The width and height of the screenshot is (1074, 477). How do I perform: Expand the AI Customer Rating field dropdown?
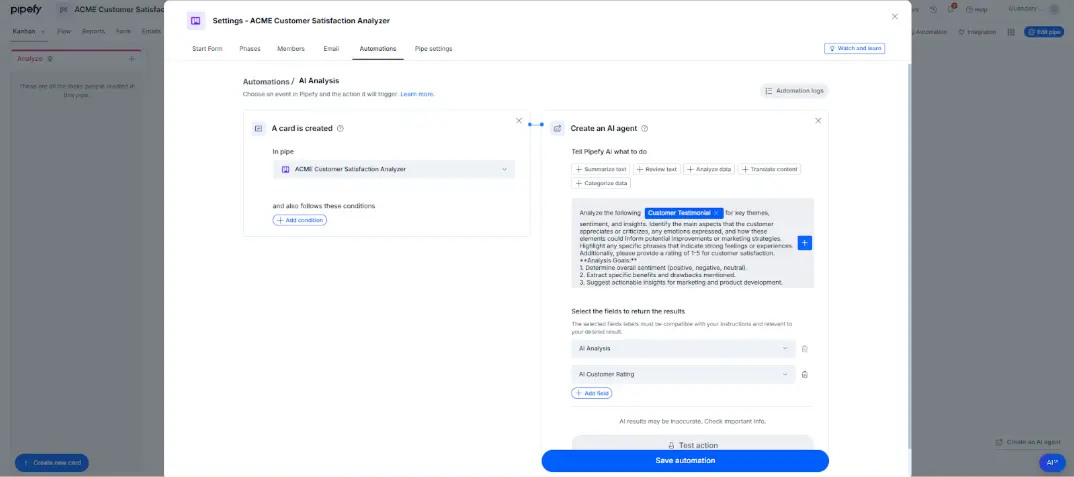684,374
